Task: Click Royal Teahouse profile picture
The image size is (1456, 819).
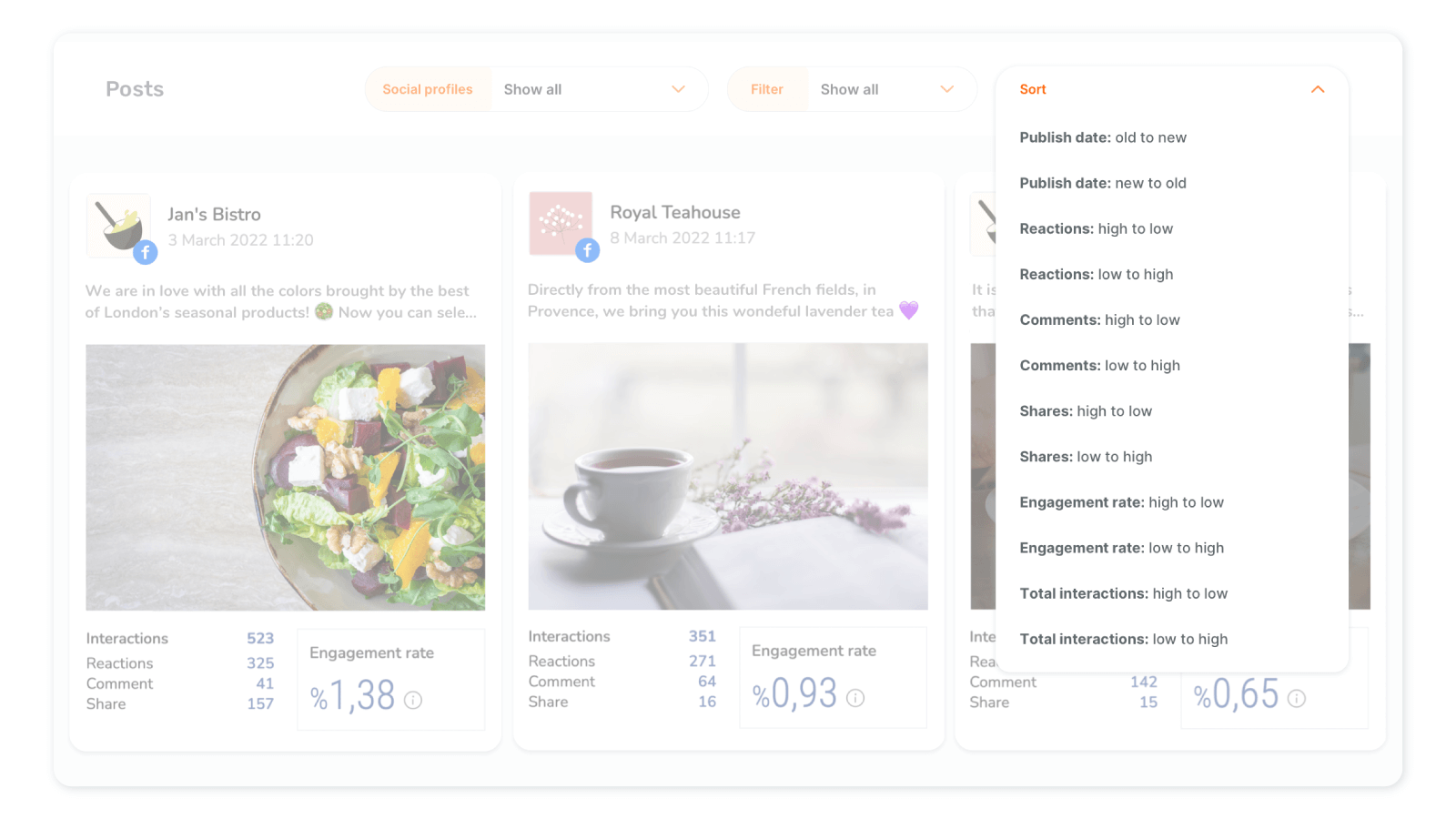Action: (x=561, y=223)
